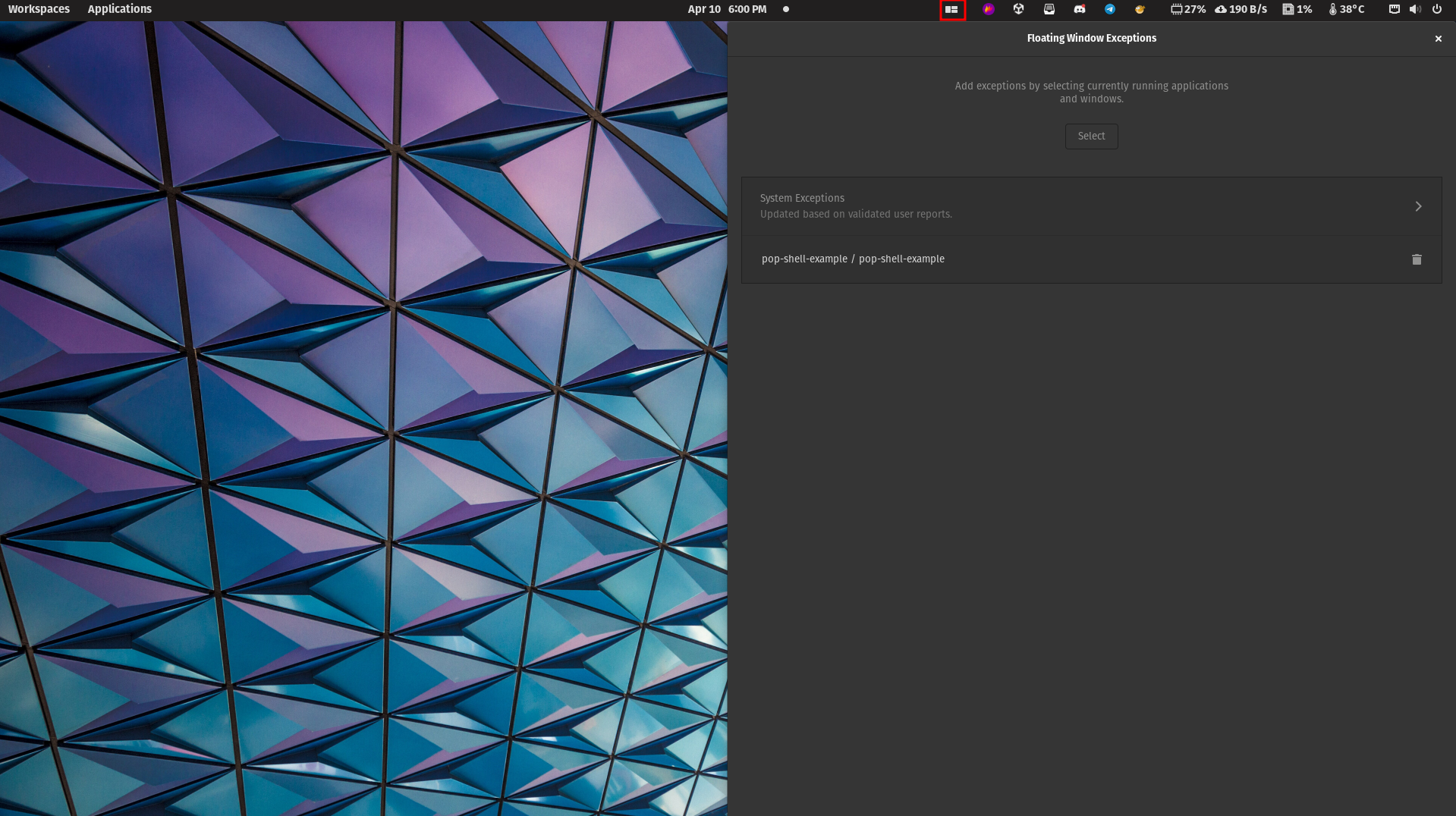This screenshot has width=1456, height=816.
Task: Open the volume control icon
Action: (1414, 9)
